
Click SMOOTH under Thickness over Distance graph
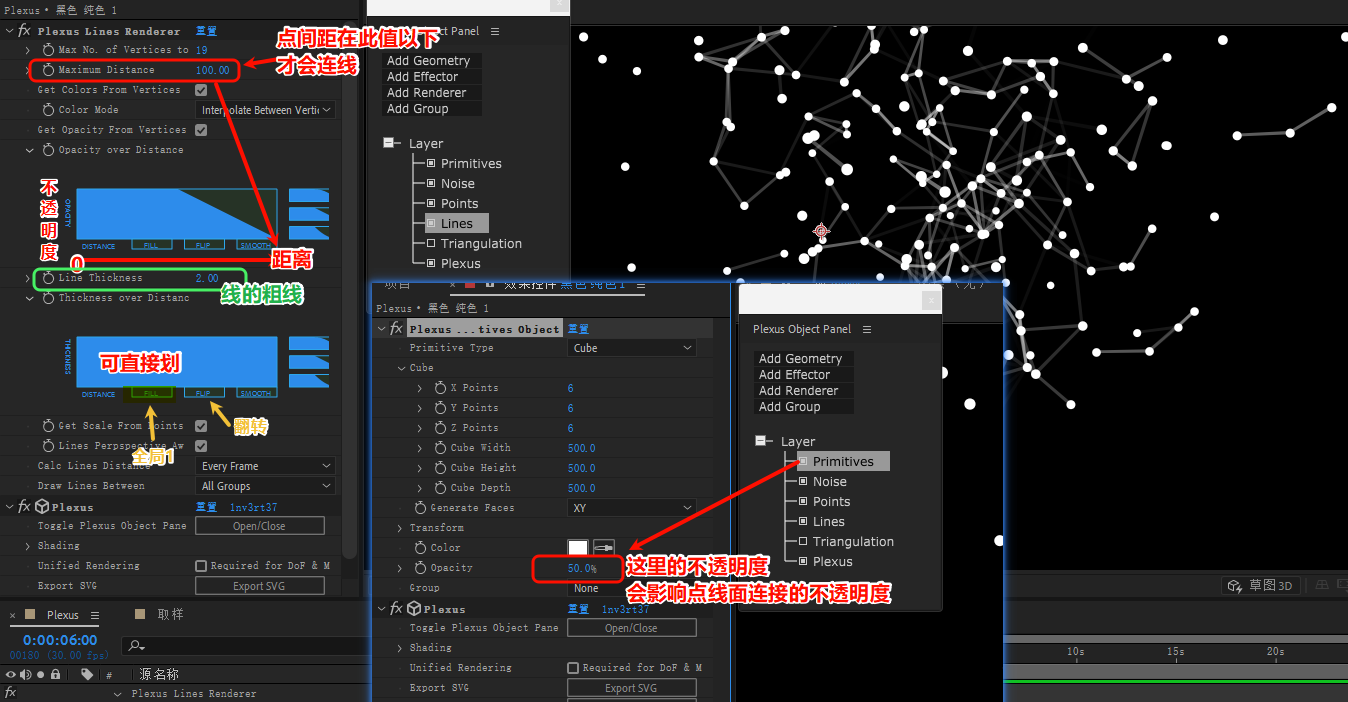(256, 393)
